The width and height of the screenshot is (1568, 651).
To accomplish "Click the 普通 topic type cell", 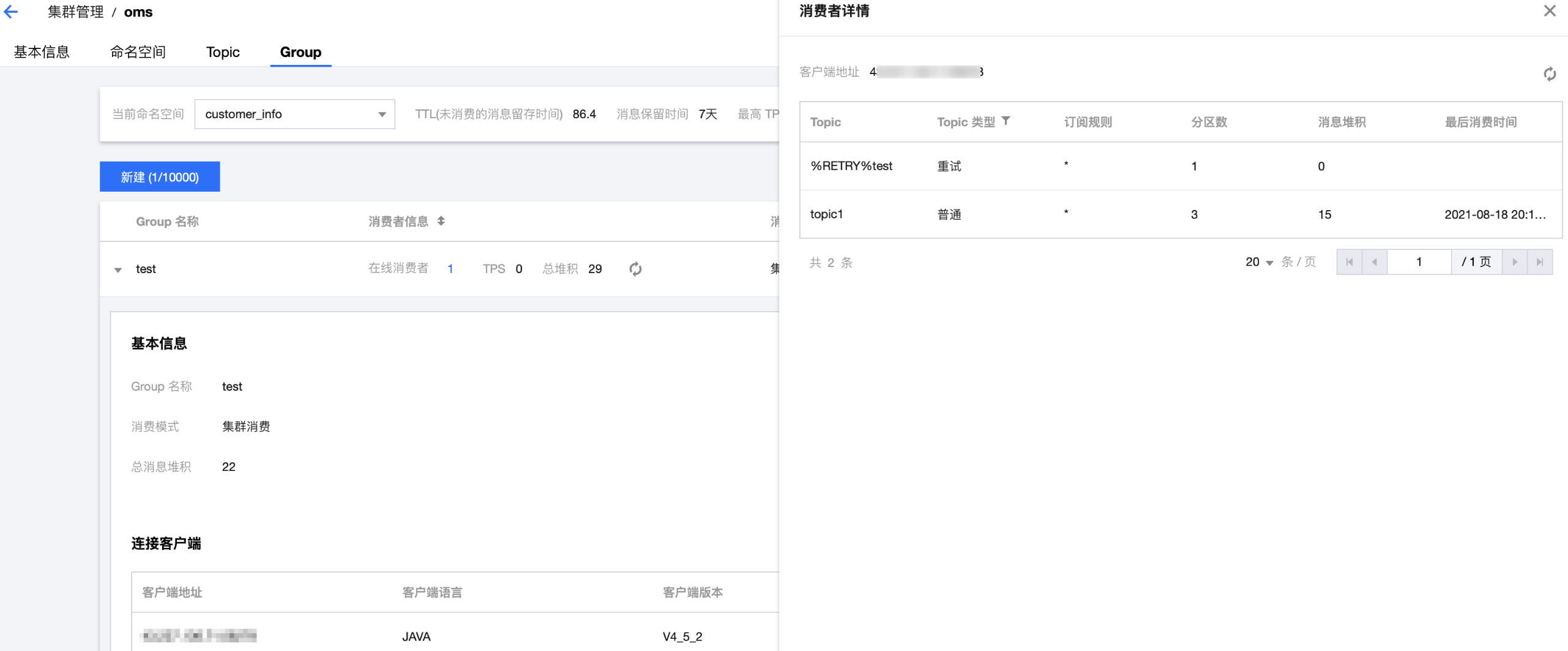I will [949, 214].
